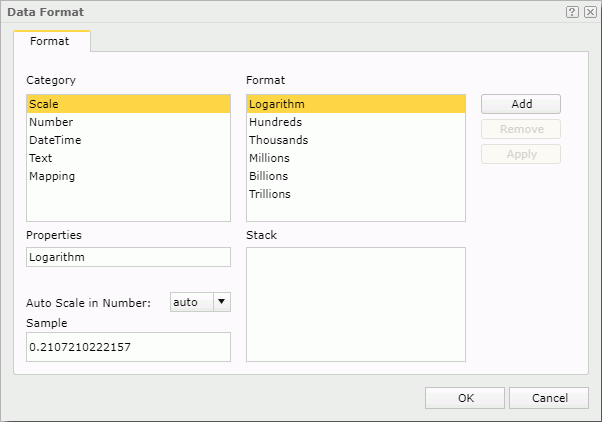Click the Remove button

(521, 129)
